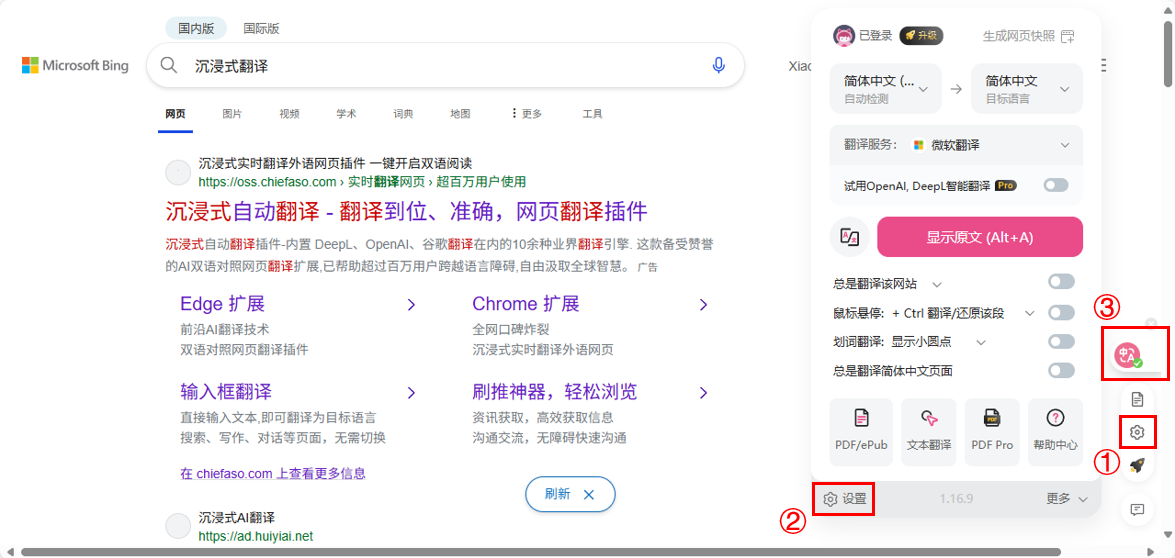
Task: Open https://oss.chiefaso.com URL link
Action: click(362, 181)
